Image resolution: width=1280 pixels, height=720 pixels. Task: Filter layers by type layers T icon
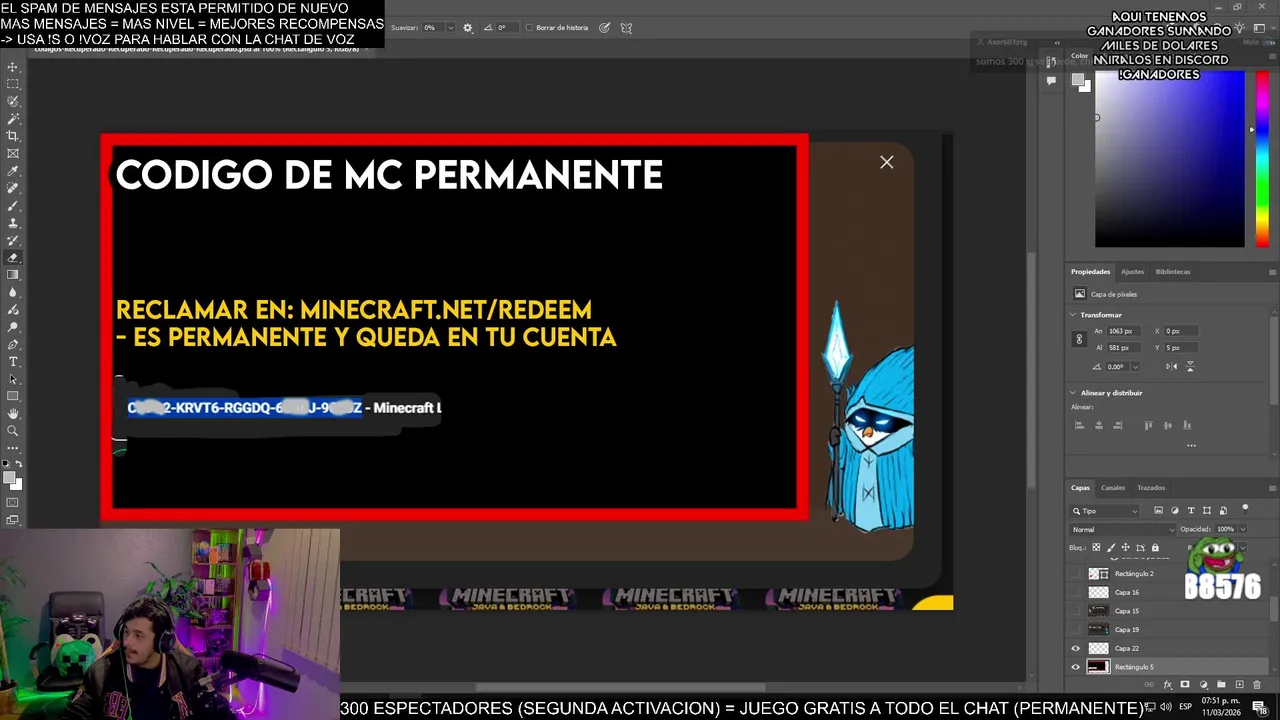[1191, 510]
